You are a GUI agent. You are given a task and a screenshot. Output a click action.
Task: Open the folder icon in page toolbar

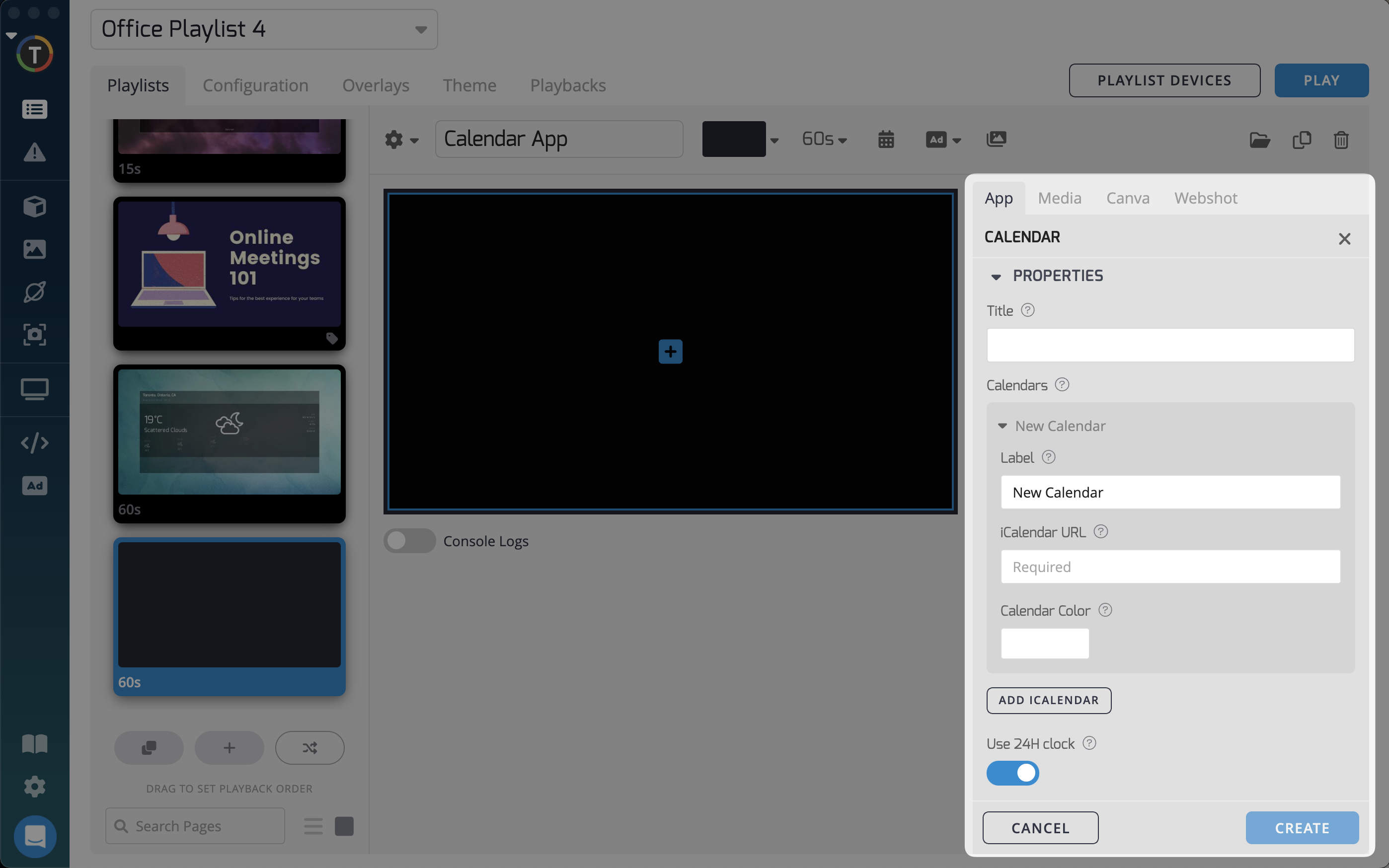[1259, 140]
